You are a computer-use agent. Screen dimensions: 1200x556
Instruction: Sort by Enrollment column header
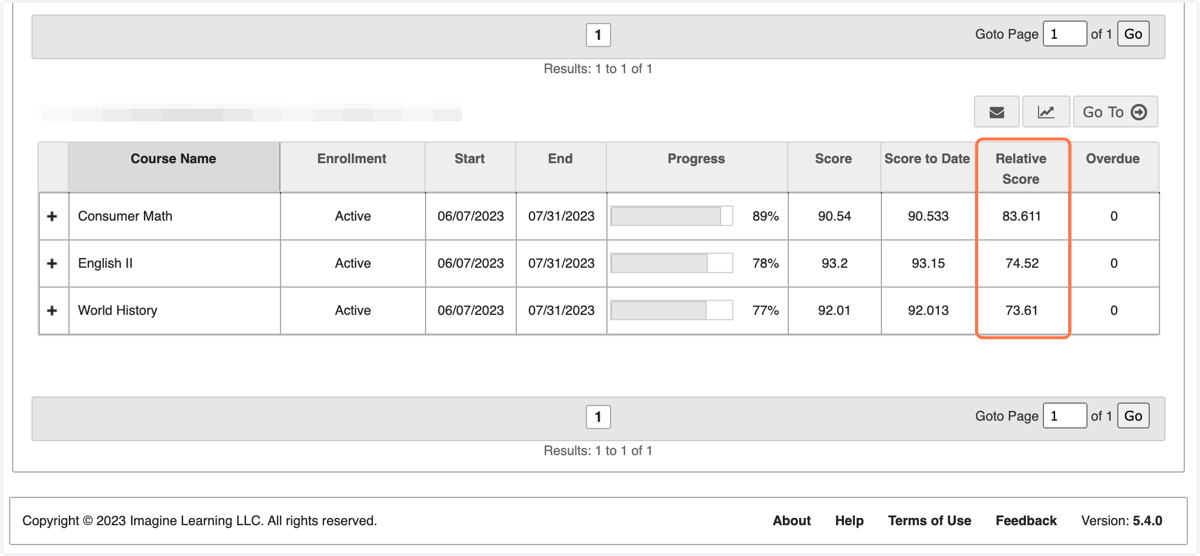[x=352, y=167]
